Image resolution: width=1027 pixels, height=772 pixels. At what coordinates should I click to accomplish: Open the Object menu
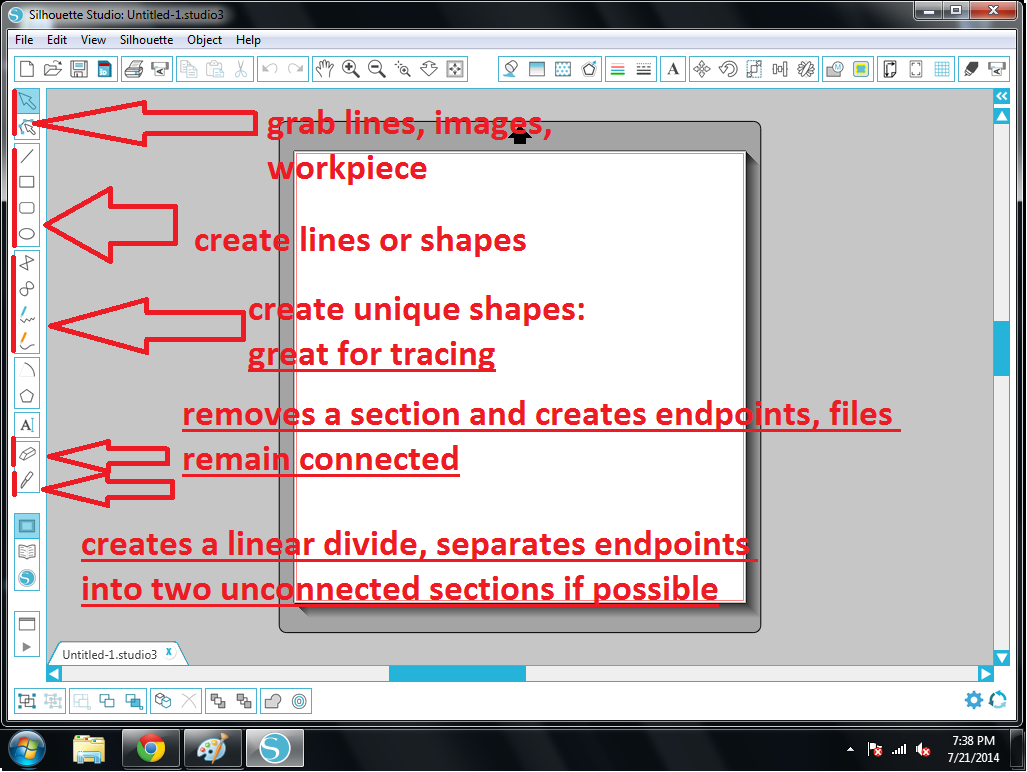(204, 40)
